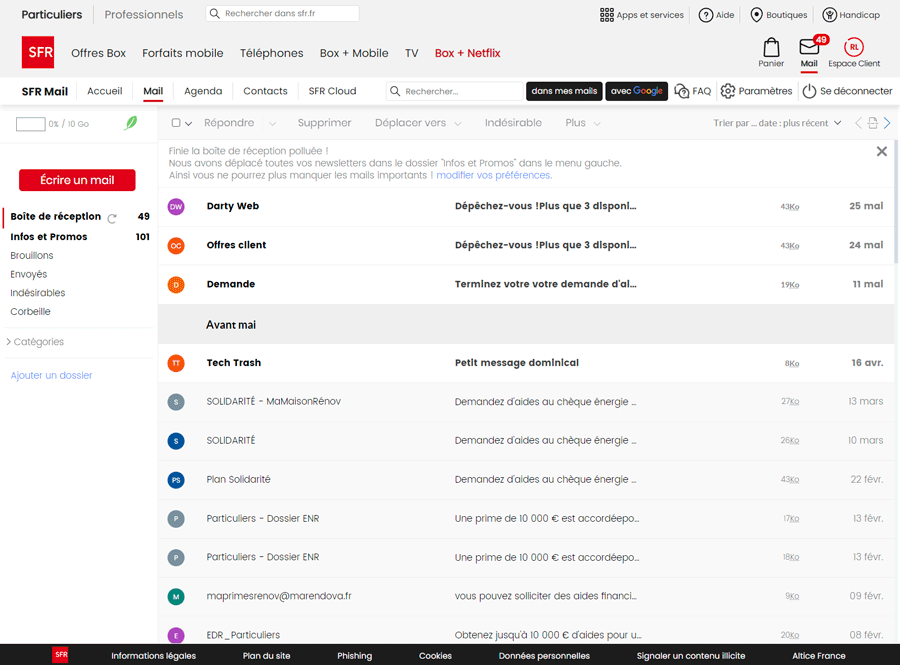900x665 pixels.
Task: Open Apps et services grid icon
Action: 607,15
